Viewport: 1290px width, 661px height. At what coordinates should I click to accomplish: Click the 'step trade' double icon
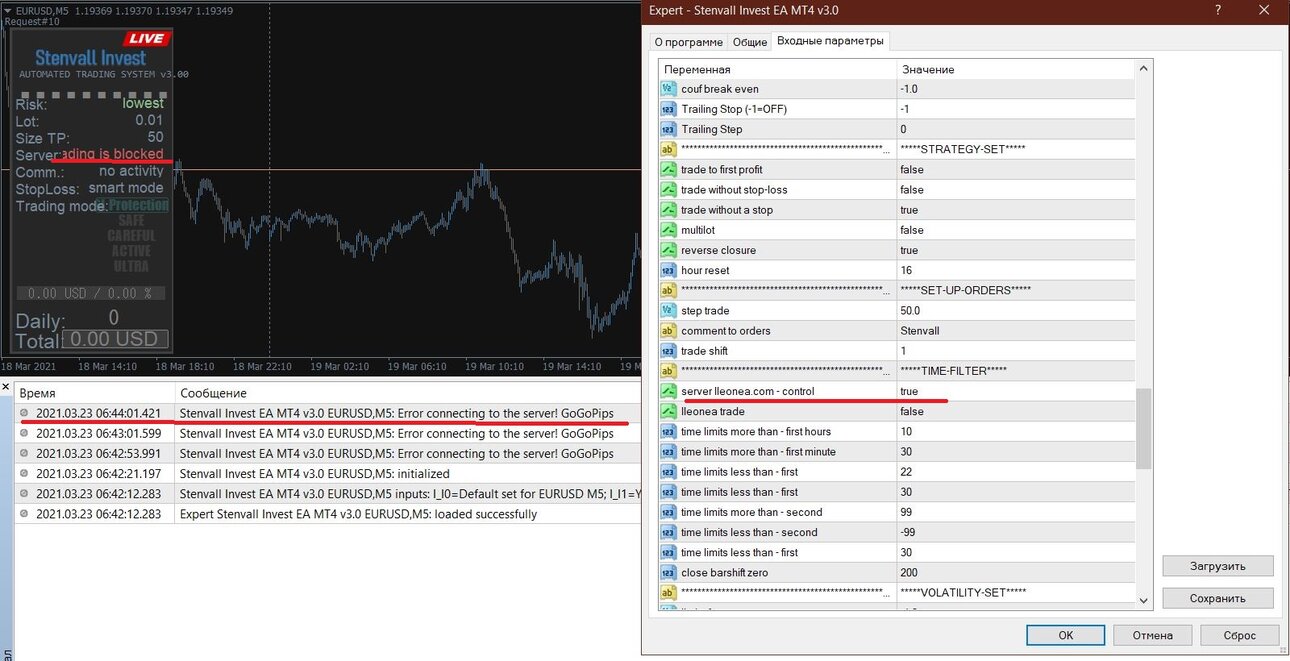(669, 311)
